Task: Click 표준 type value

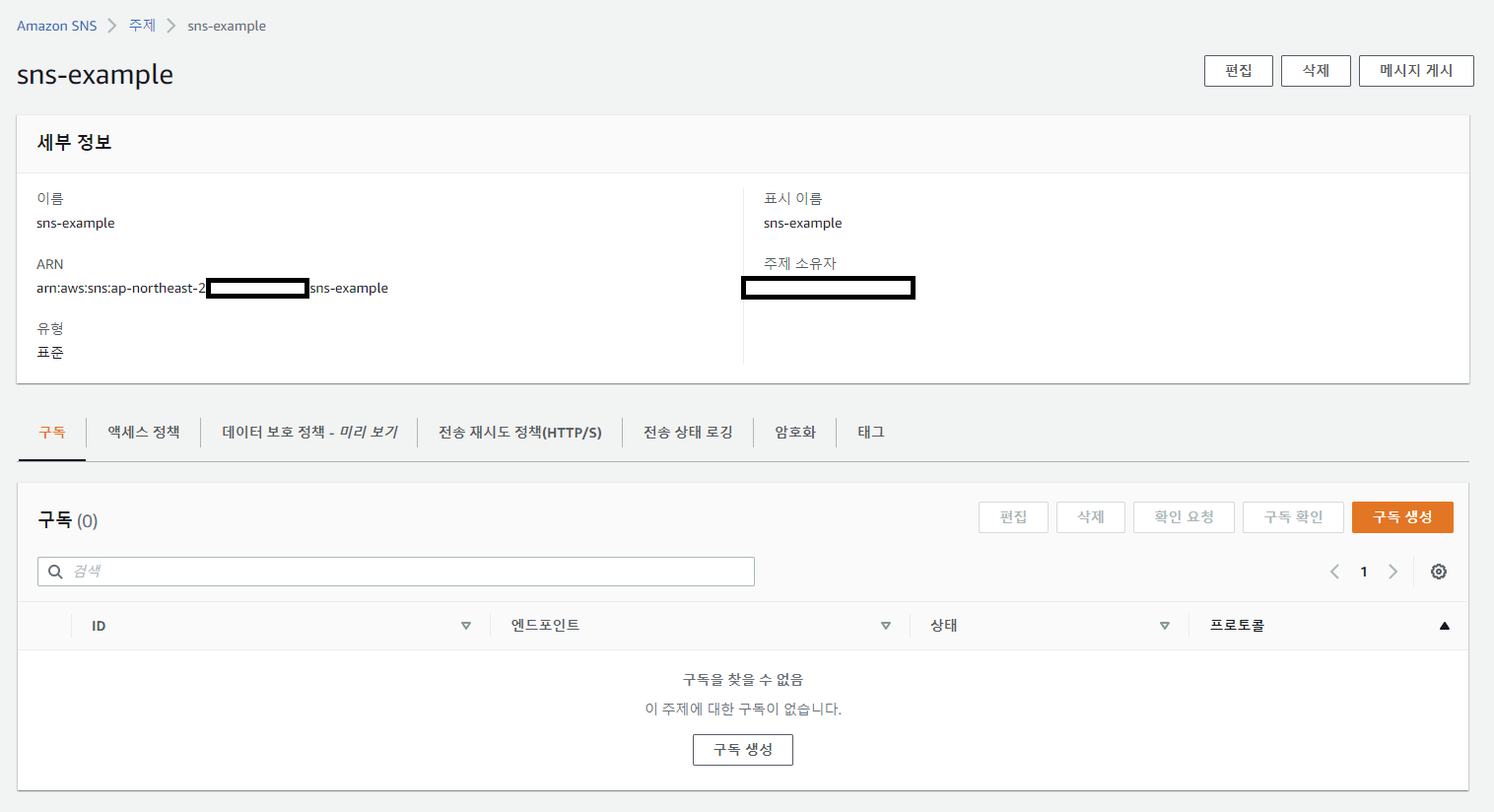Action: click(50, 353)
